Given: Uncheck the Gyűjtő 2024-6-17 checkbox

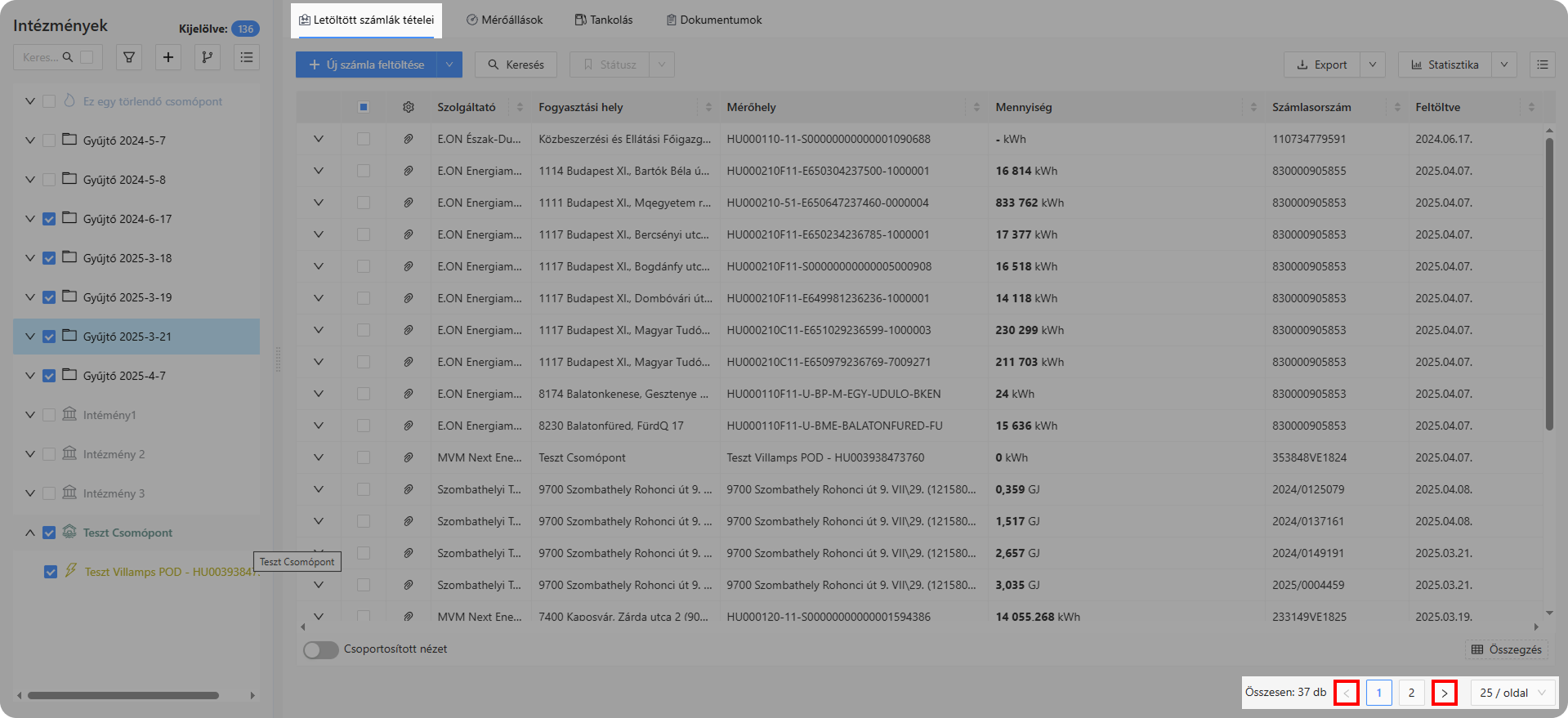Looking at the screenshot, I should [x=49, y=219].
